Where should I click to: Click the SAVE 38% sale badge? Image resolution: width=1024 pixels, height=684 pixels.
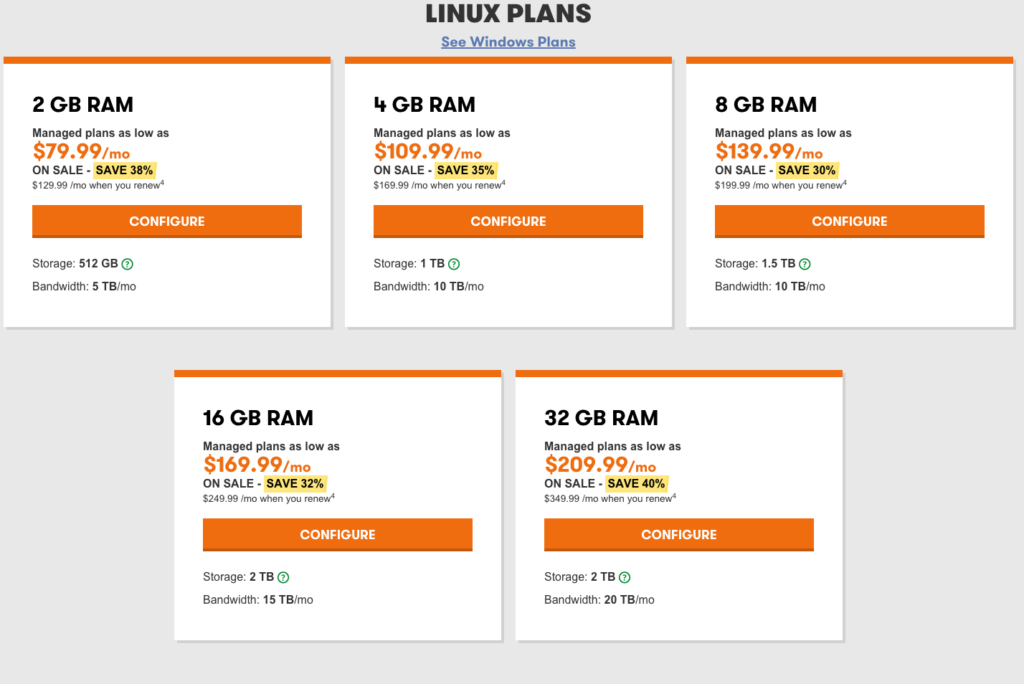pyautogui.click(x=125, y=170)
